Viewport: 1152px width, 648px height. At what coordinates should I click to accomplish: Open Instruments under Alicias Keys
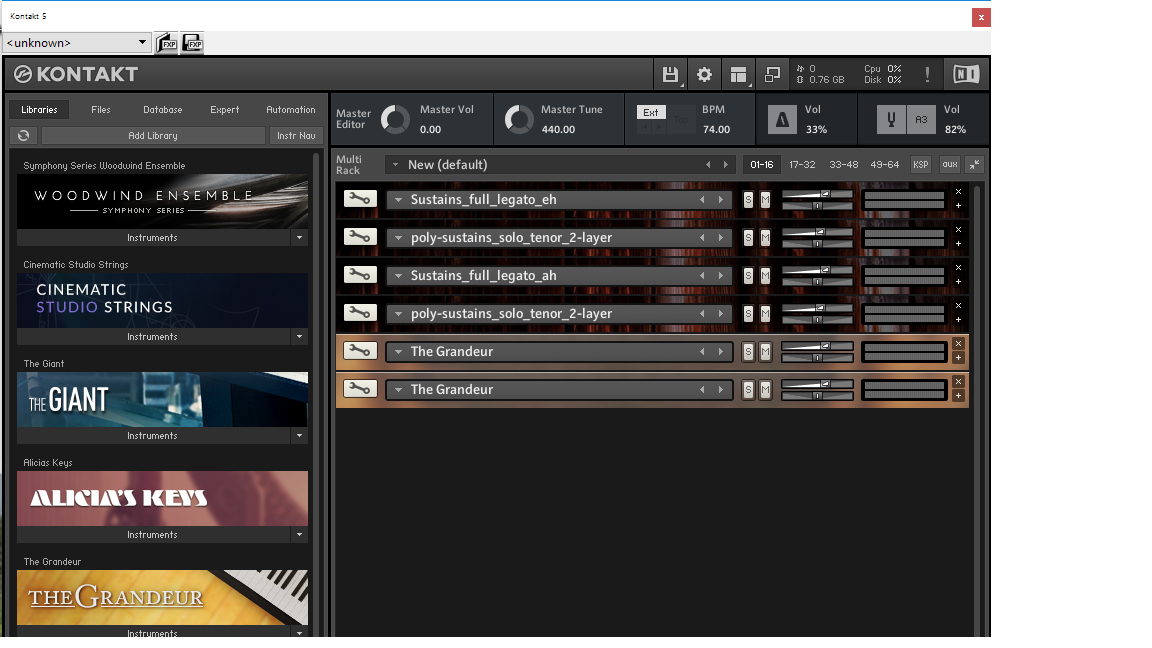pyautogui.click(x=152, y=535)
